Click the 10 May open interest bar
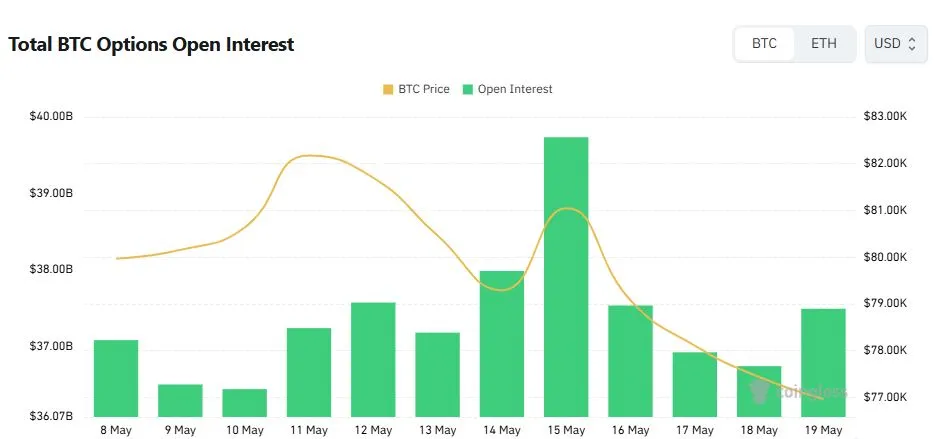935x439 pixels. click(x=244, y=403)
